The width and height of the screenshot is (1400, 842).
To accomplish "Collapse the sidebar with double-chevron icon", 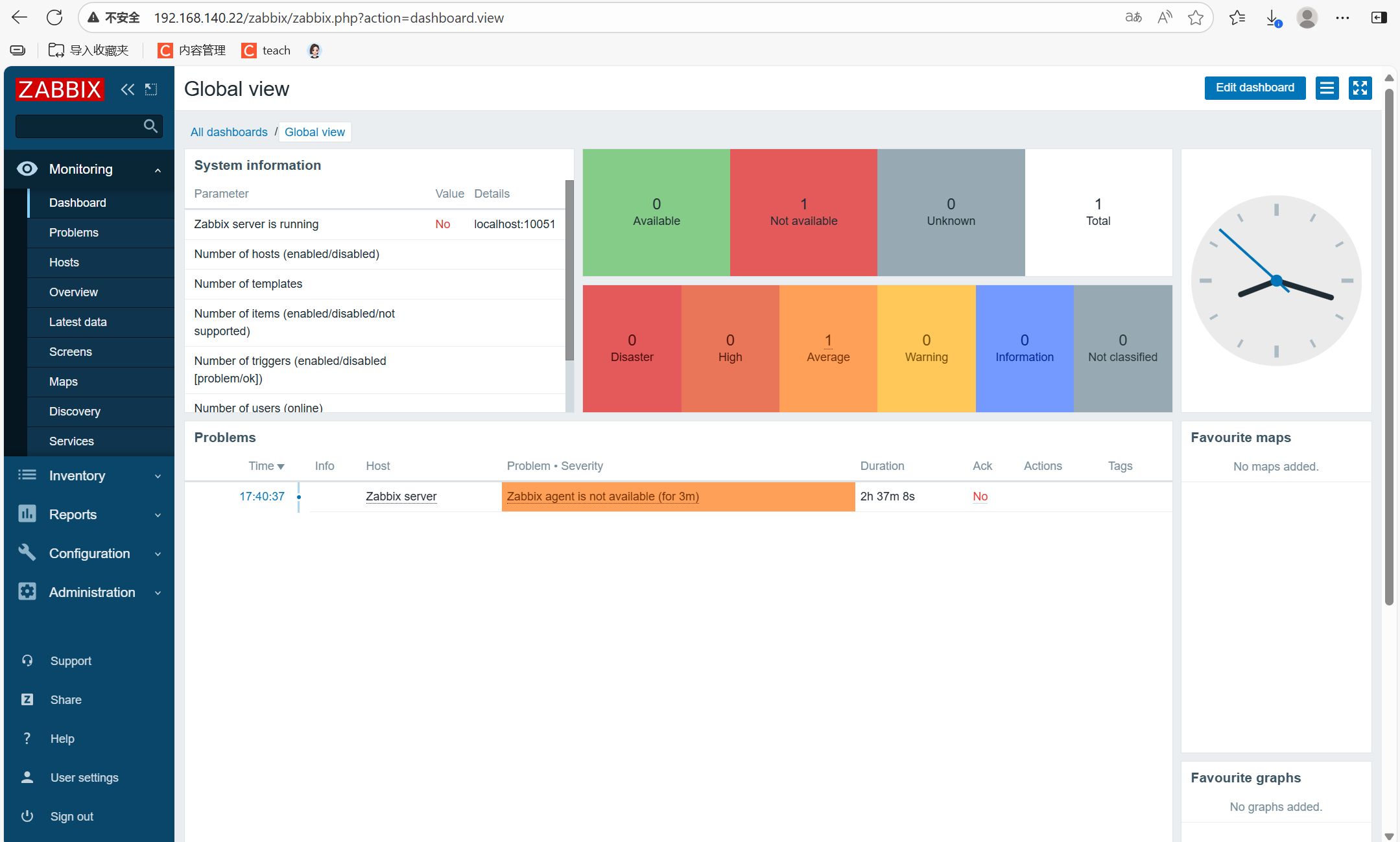I will (x=128, y=89).
